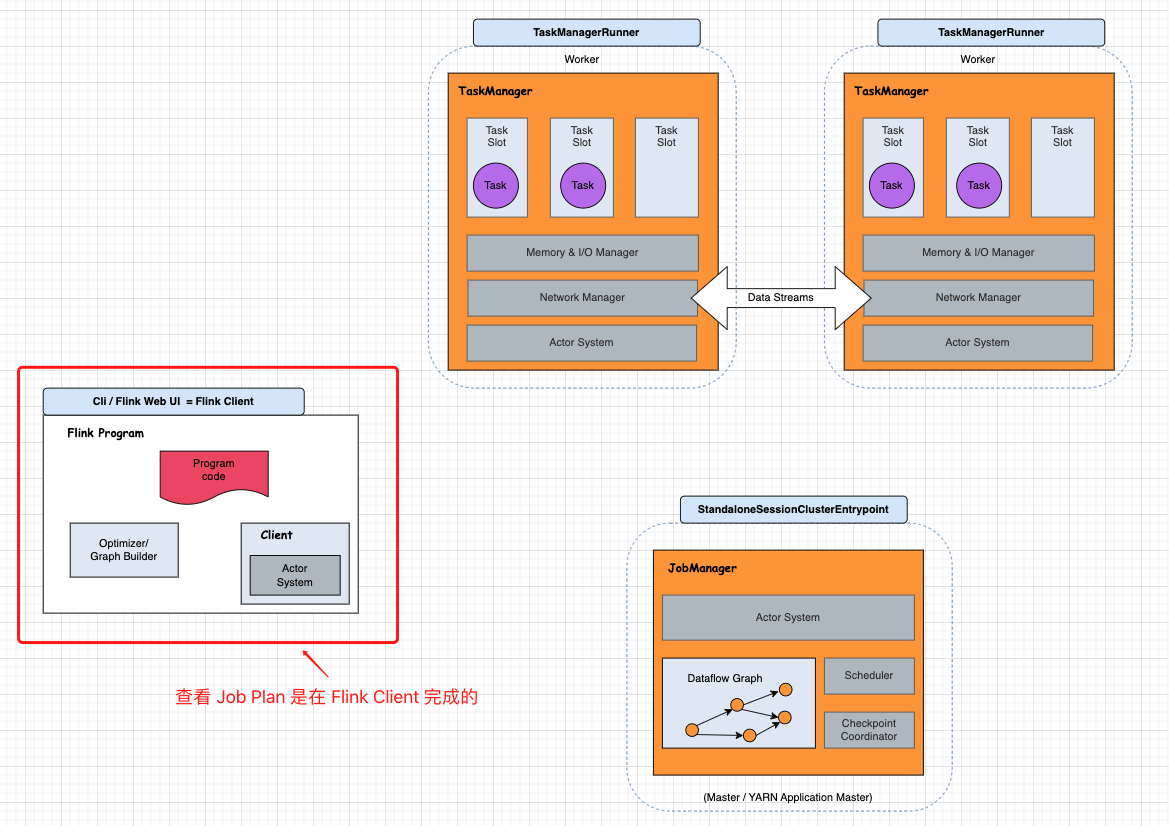
Task: Click the red Job Plan annotation text
Action: click(x=327, y=697)
